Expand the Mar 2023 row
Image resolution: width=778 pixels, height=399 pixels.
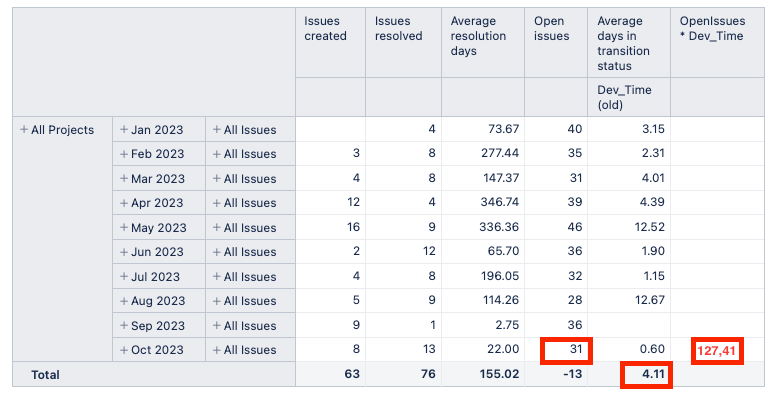[x=124, y=179]
